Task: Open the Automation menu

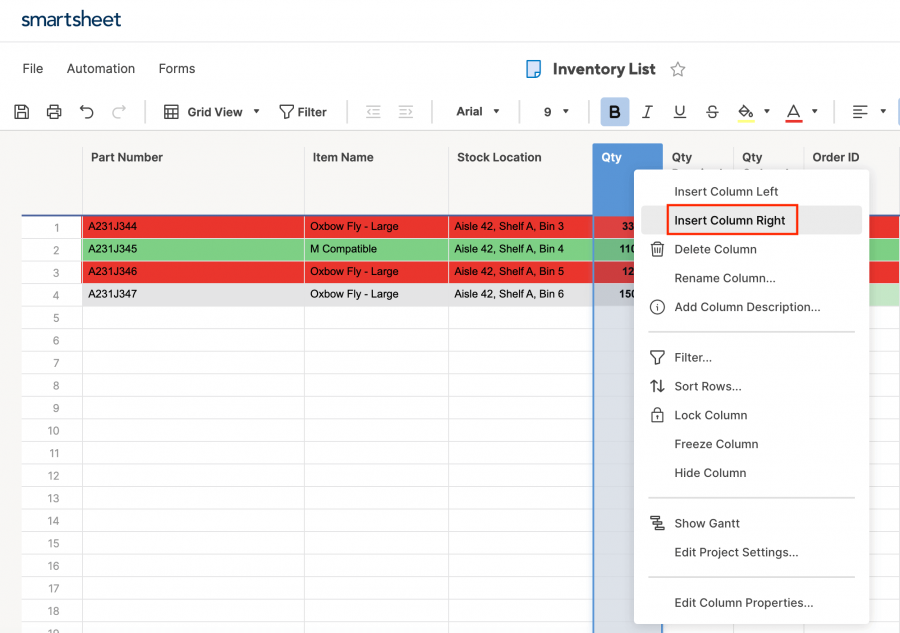Action: pyautogui.click(x=100, y=68)
